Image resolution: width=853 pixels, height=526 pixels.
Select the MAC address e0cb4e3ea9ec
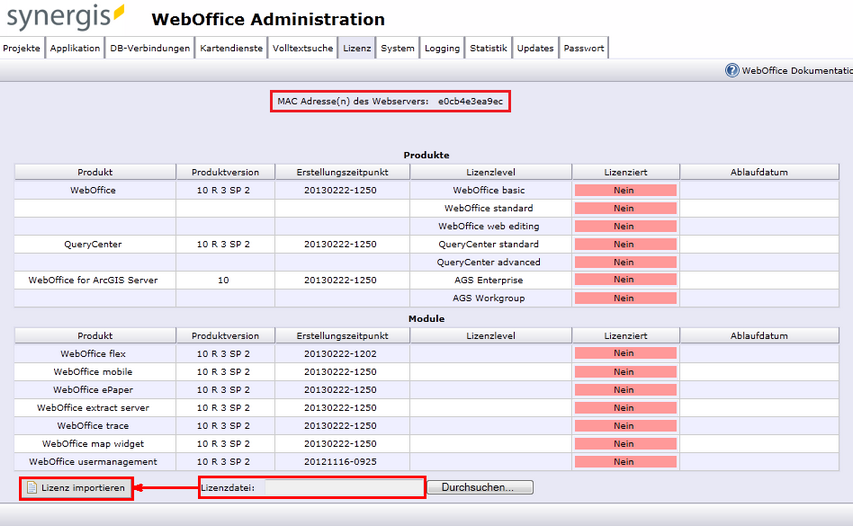471,101
